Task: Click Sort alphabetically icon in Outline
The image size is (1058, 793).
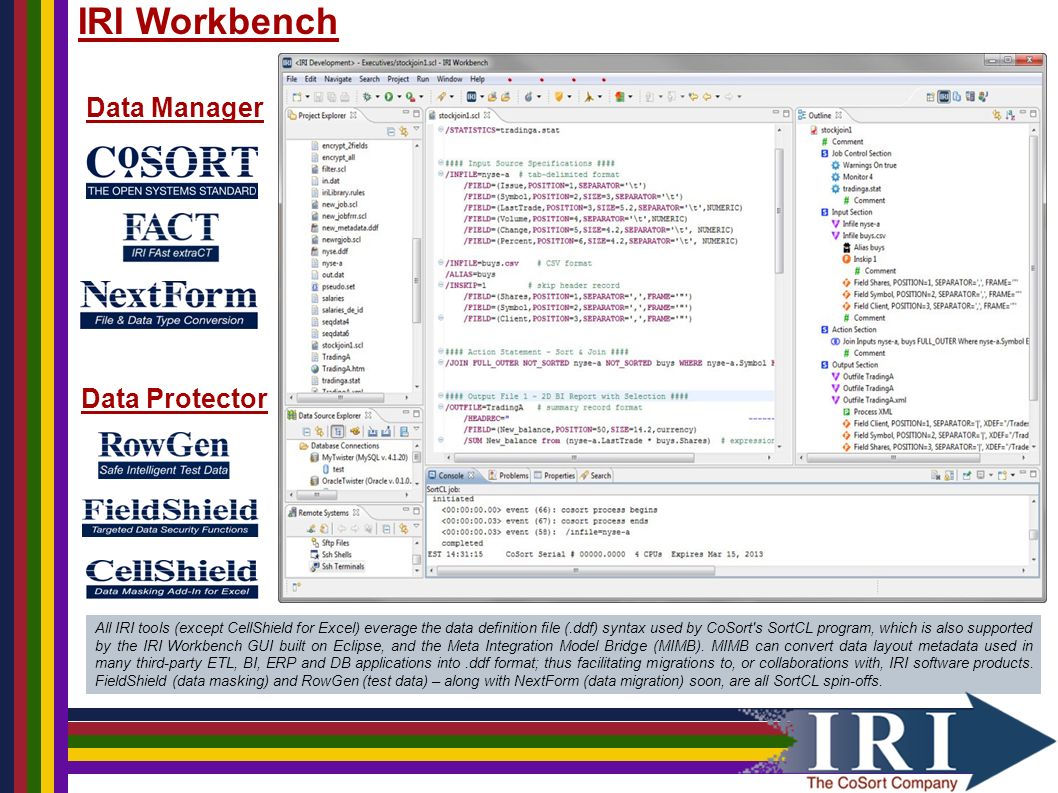Action: pyautogui.click(x=1010, y=115)
